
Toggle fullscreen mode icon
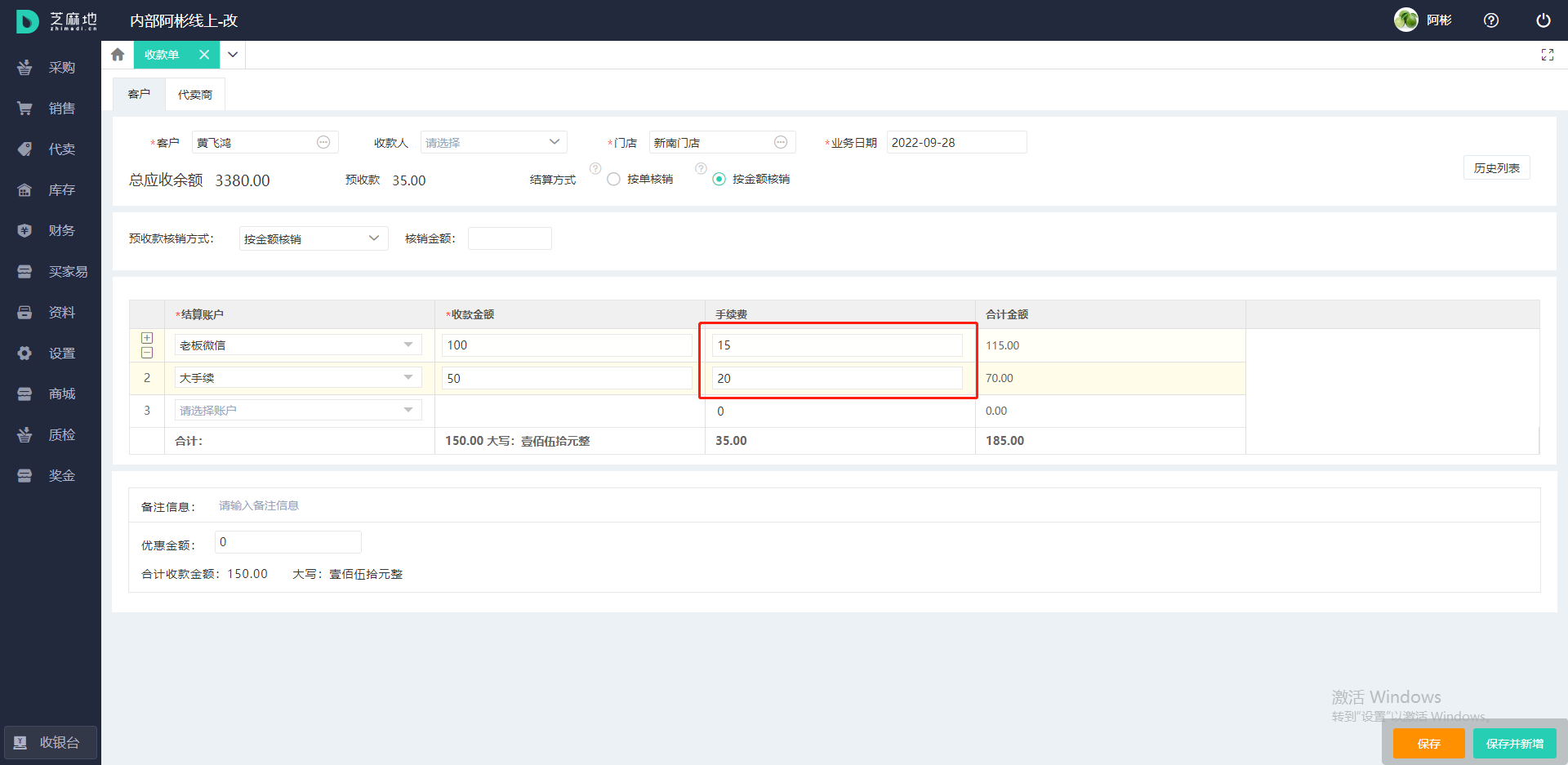point(1547,55)
